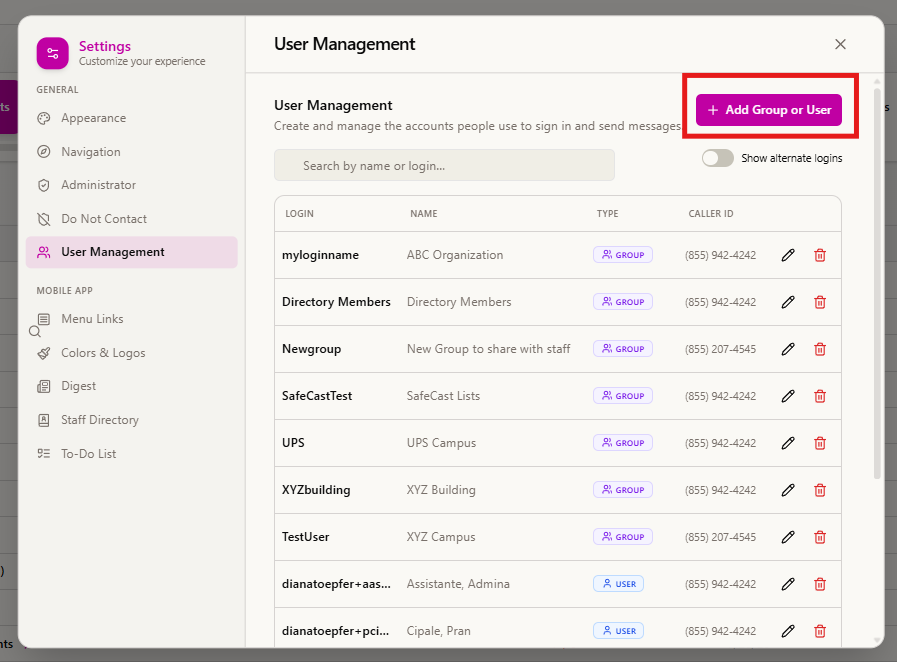897x662 pixels.
Task: Click the Search by name or login field
Action: click(444, 165)
